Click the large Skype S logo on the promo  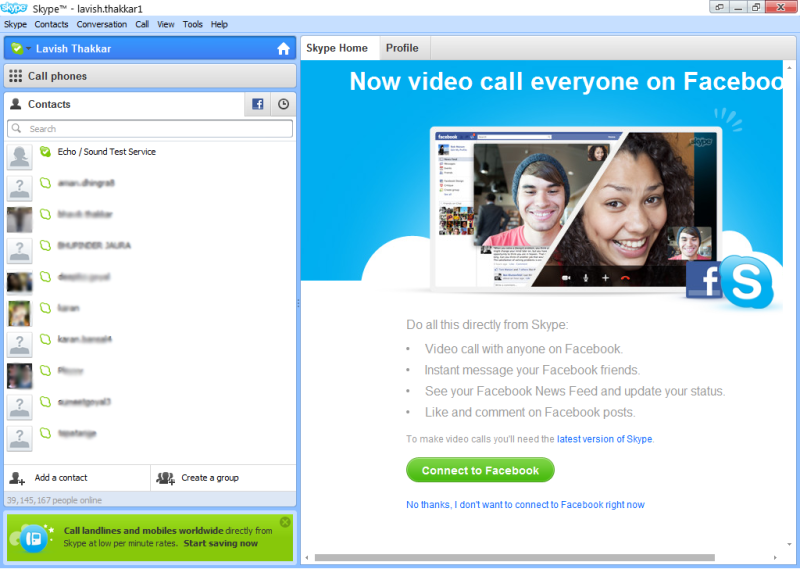tap(746, 282)
